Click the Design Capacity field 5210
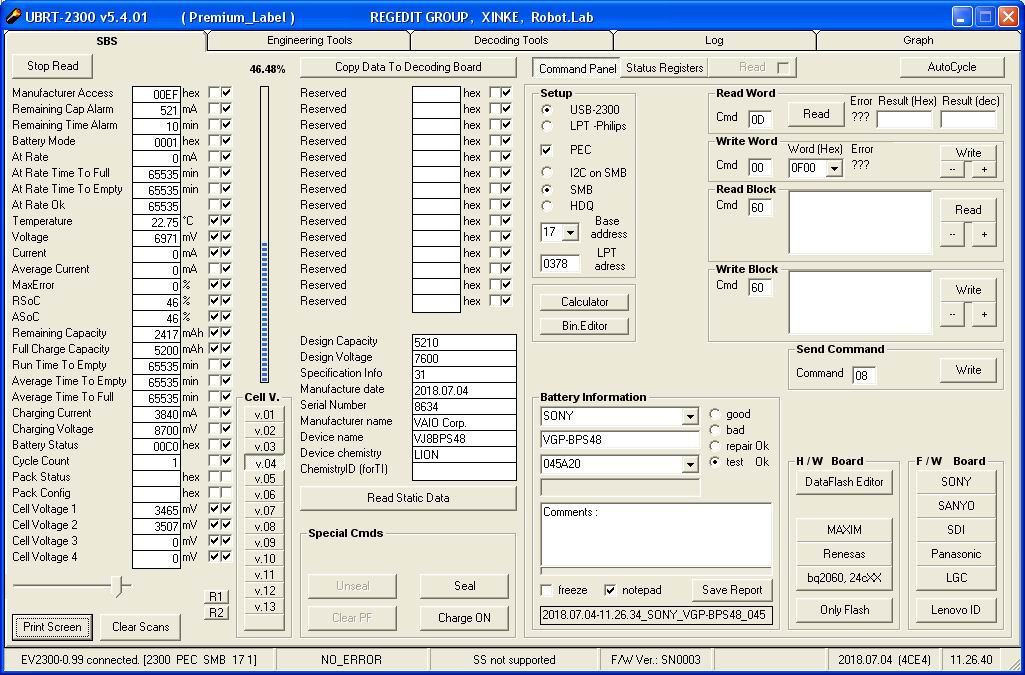Image resolution: width=1025 pixels, height=675 pixels. click(x=464, y=342)
